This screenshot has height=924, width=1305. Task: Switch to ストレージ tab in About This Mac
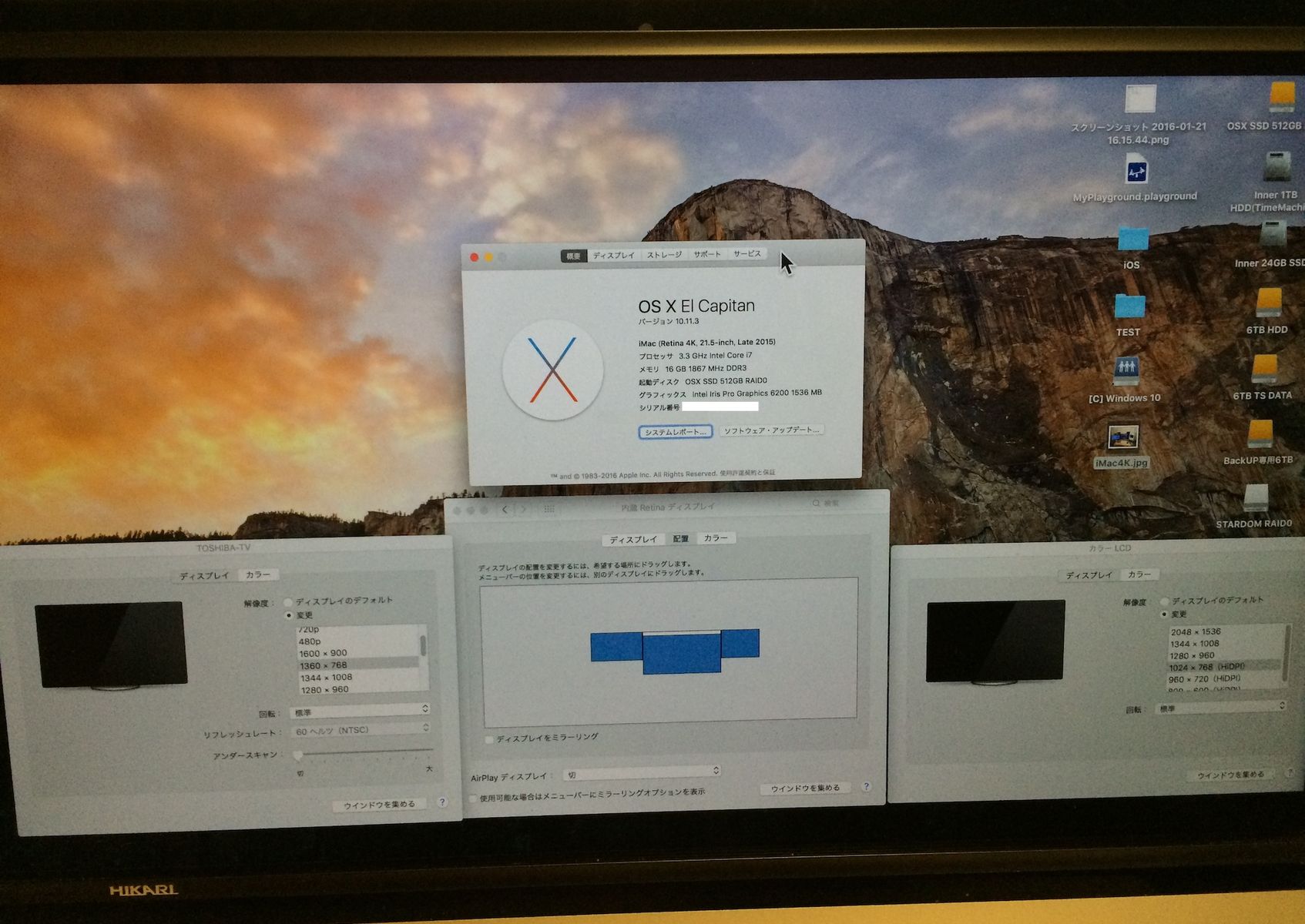[664, 255]
